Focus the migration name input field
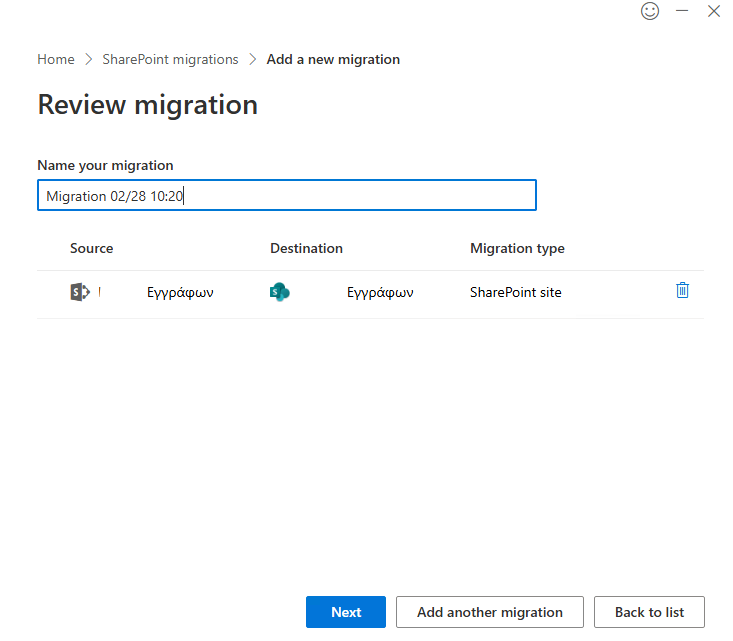Viewport: 733px width, 641px height. coord(286,196)
